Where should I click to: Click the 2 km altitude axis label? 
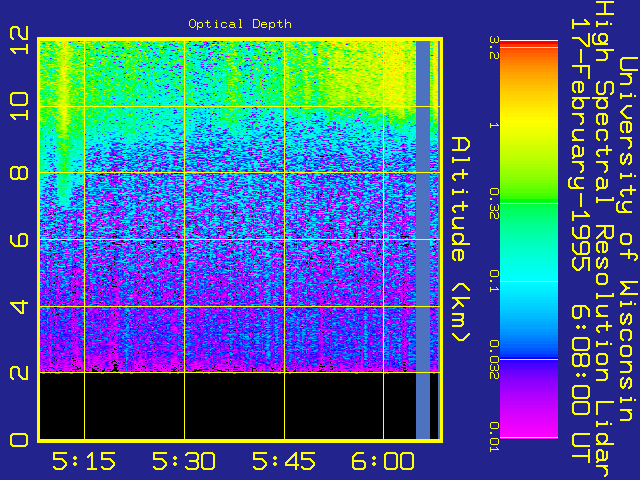click(19, 373)
